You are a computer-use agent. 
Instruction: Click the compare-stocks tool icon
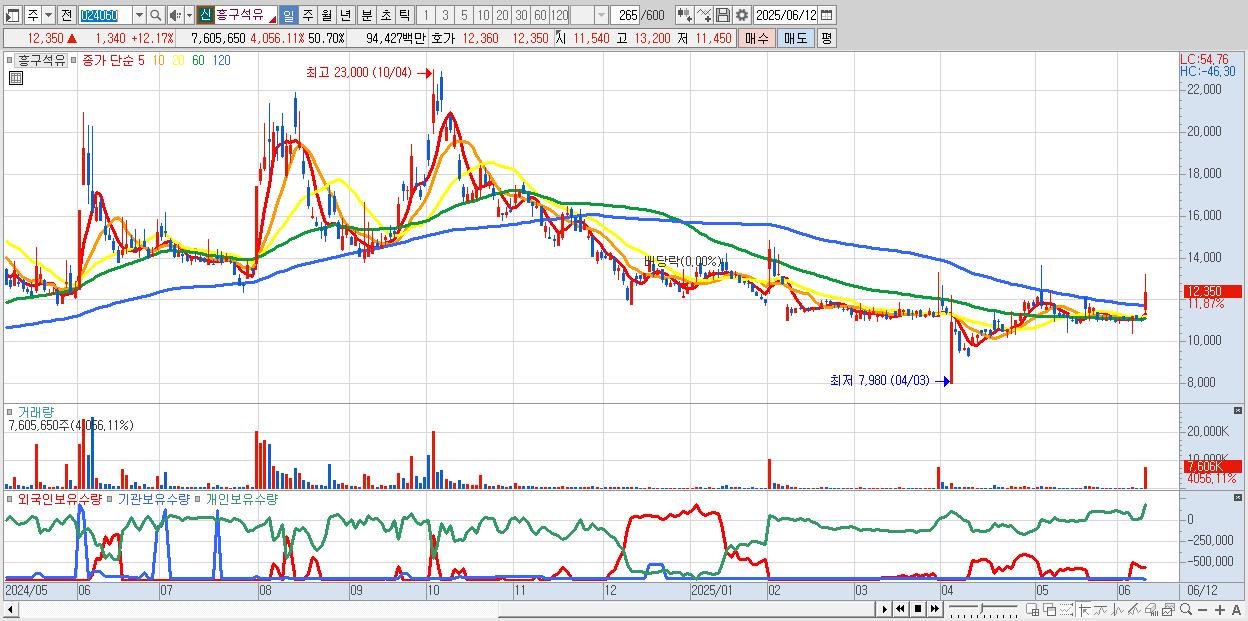tap(684, 15)
